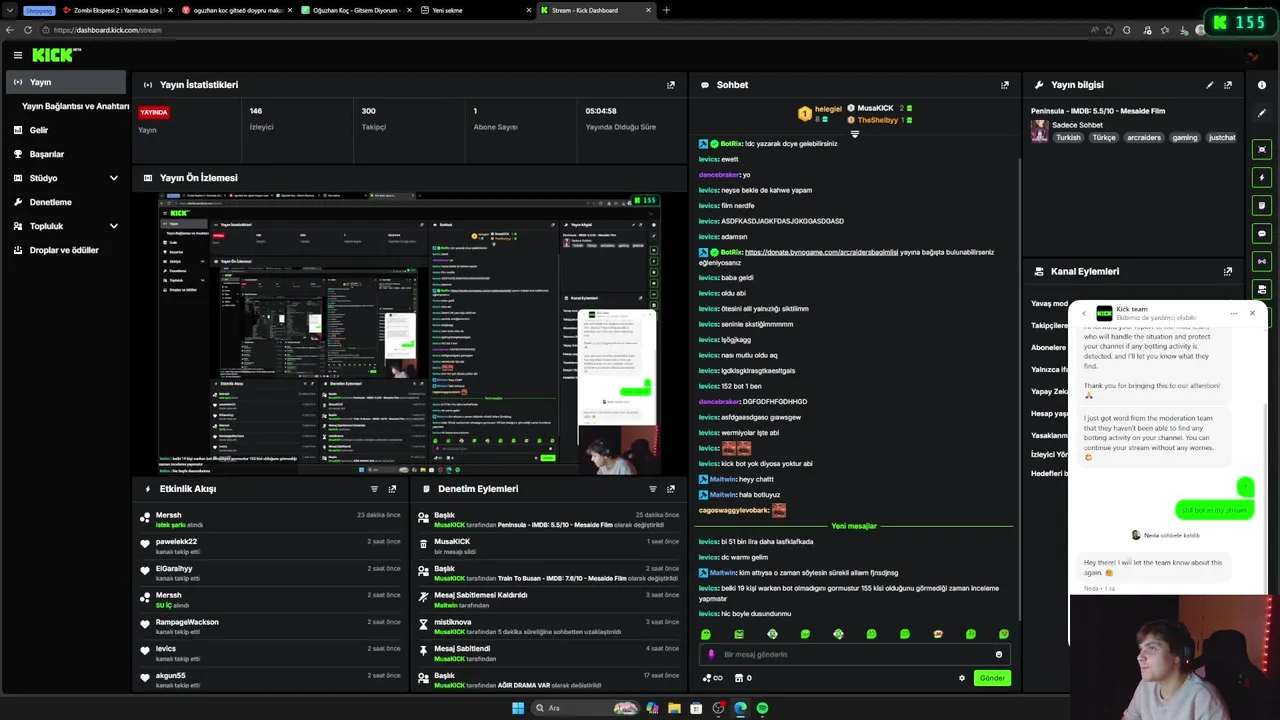Open the chat shop icon showing 0

[742, 678]
